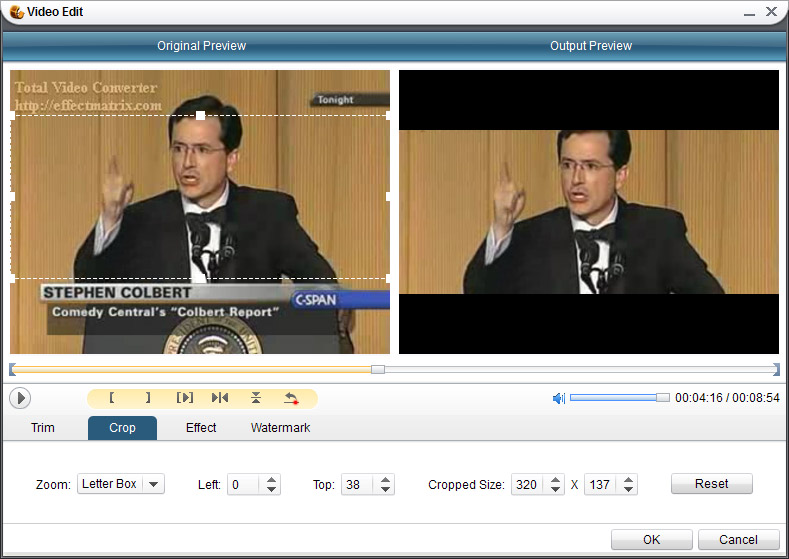Click the Top value input field
The image size is (789, 559).
(359, 485)
